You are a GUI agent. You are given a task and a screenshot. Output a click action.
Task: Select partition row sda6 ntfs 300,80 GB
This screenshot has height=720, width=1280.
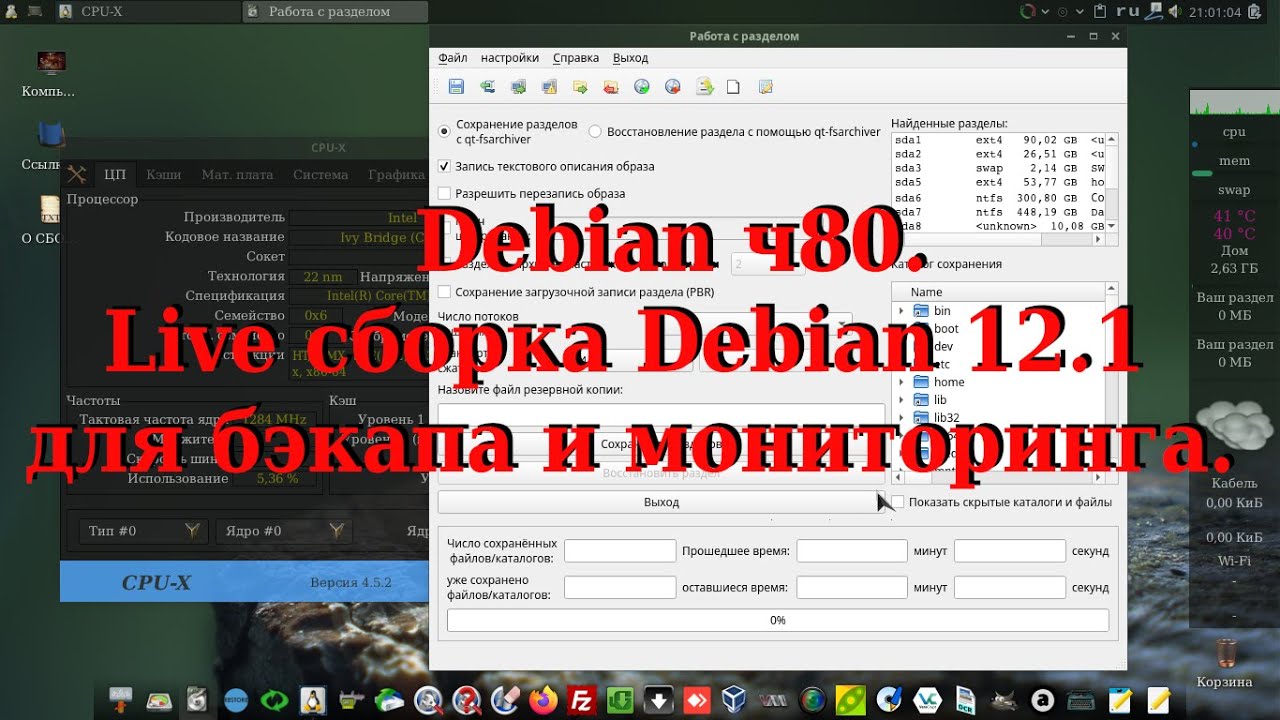(x=998, y=198)
